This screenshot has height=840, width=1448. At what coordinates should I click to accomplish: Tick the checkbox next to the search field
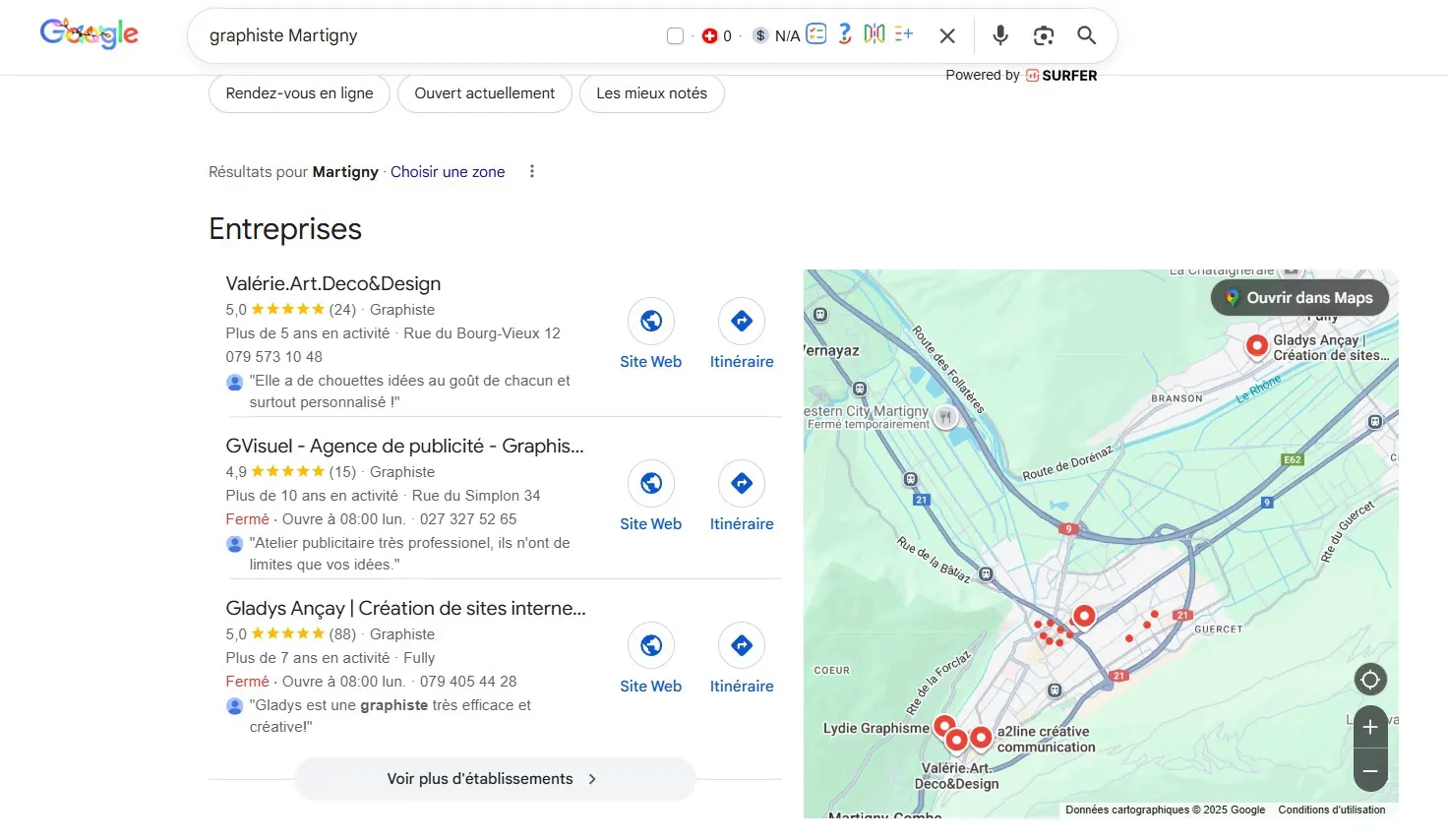[x=675, y=34]
